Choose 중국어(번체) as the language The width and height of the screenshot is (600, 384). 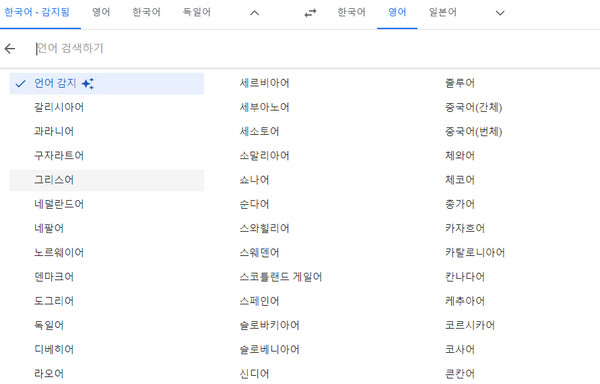474,132
